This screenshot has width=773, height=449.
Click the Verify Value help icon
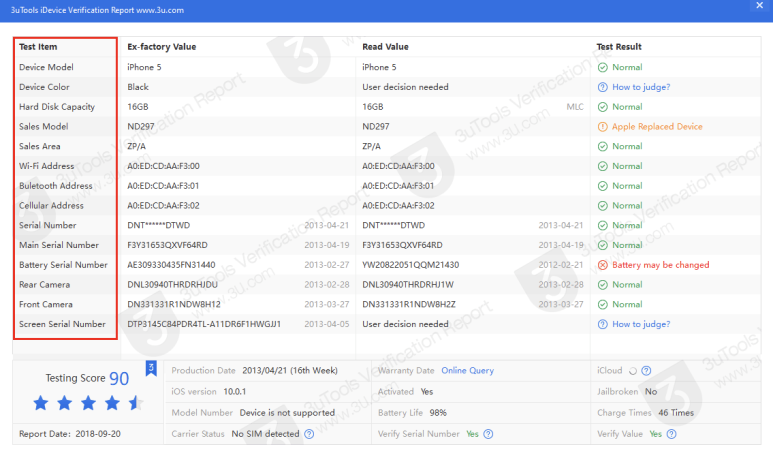[x=669, y=434]
